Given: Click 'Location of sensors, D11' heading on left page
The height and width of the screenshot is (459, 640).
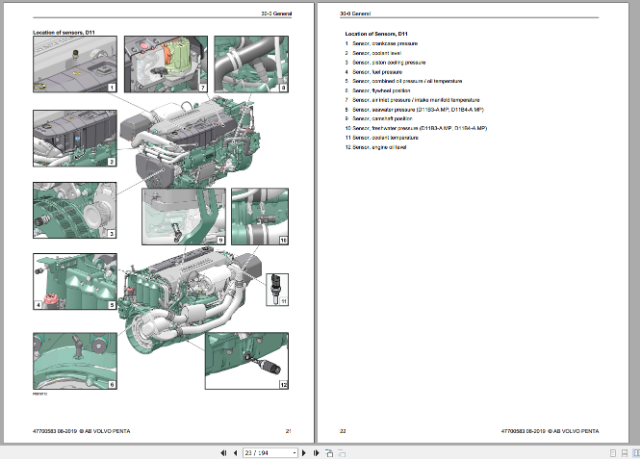Looking at the screenshot, I should pos(64,32).
